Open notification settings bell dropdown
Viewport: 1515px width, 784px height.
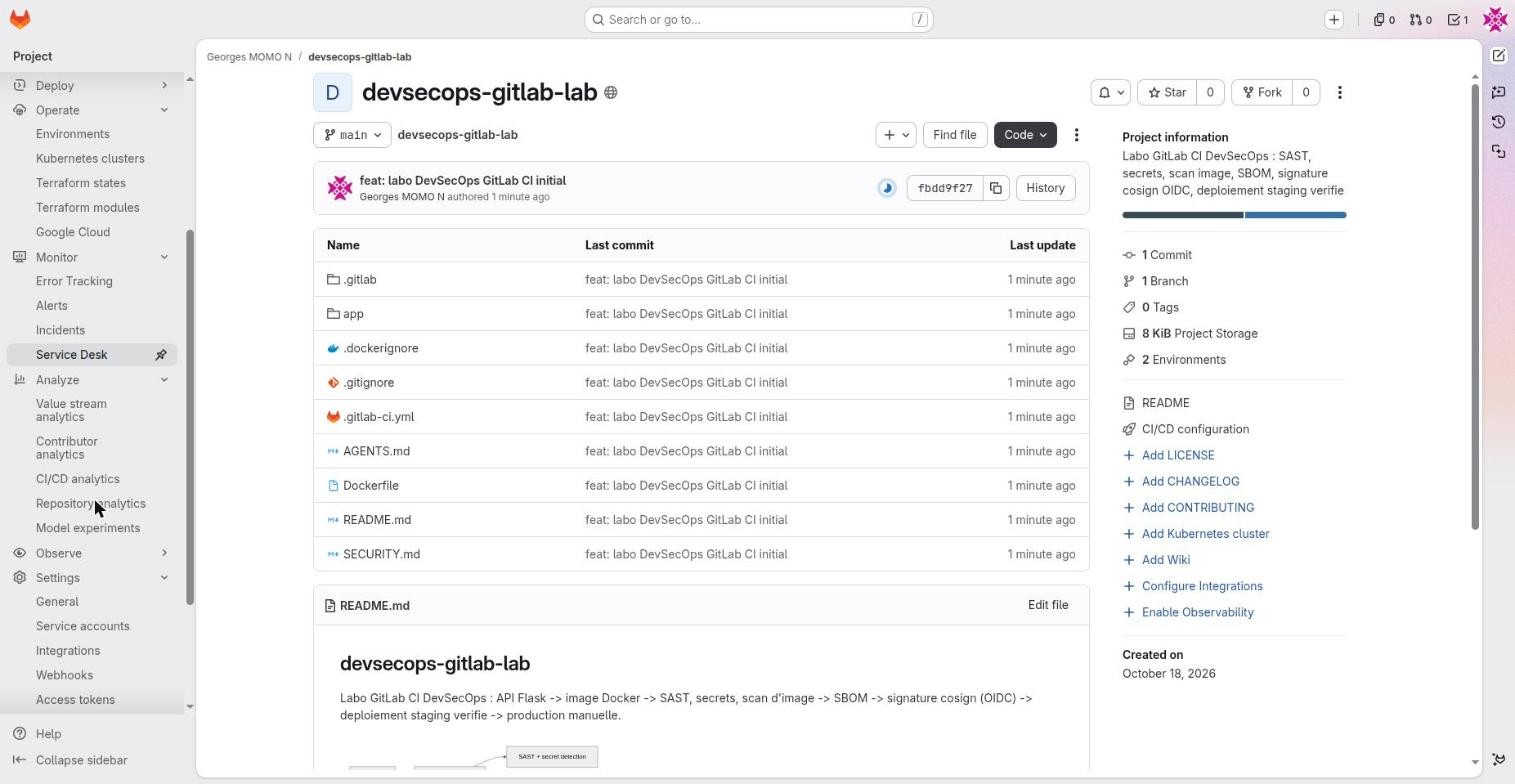click(x=1111, y=93)
